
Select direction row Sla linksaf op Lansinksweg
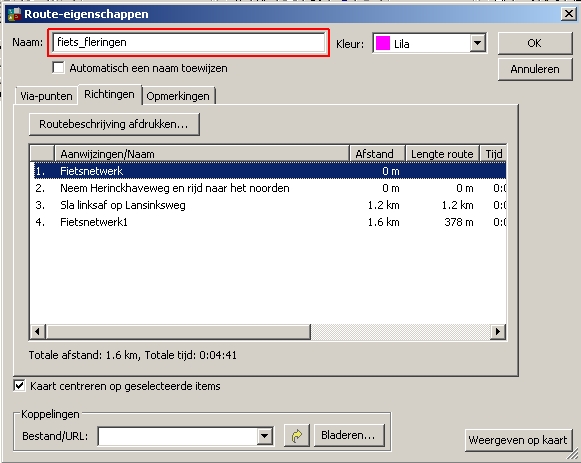coord(268,205)
